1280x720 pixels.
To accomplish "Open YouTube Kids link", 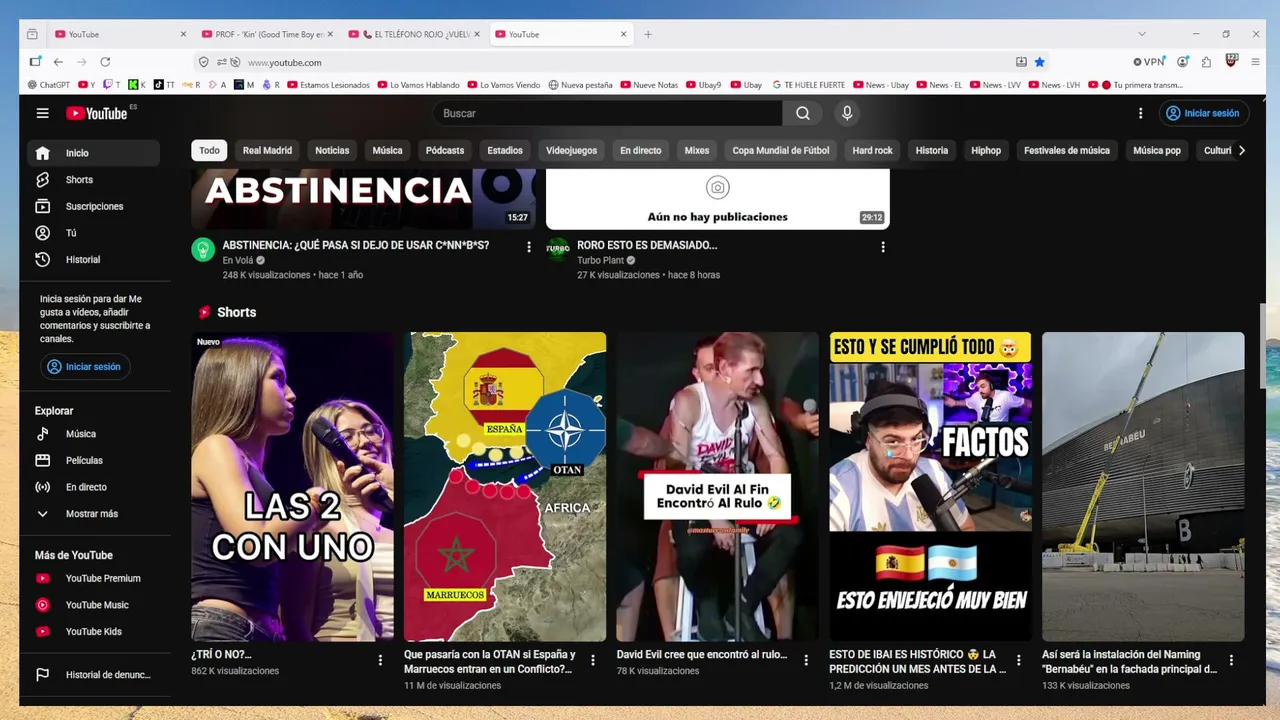I will click(x=93, y=631).
